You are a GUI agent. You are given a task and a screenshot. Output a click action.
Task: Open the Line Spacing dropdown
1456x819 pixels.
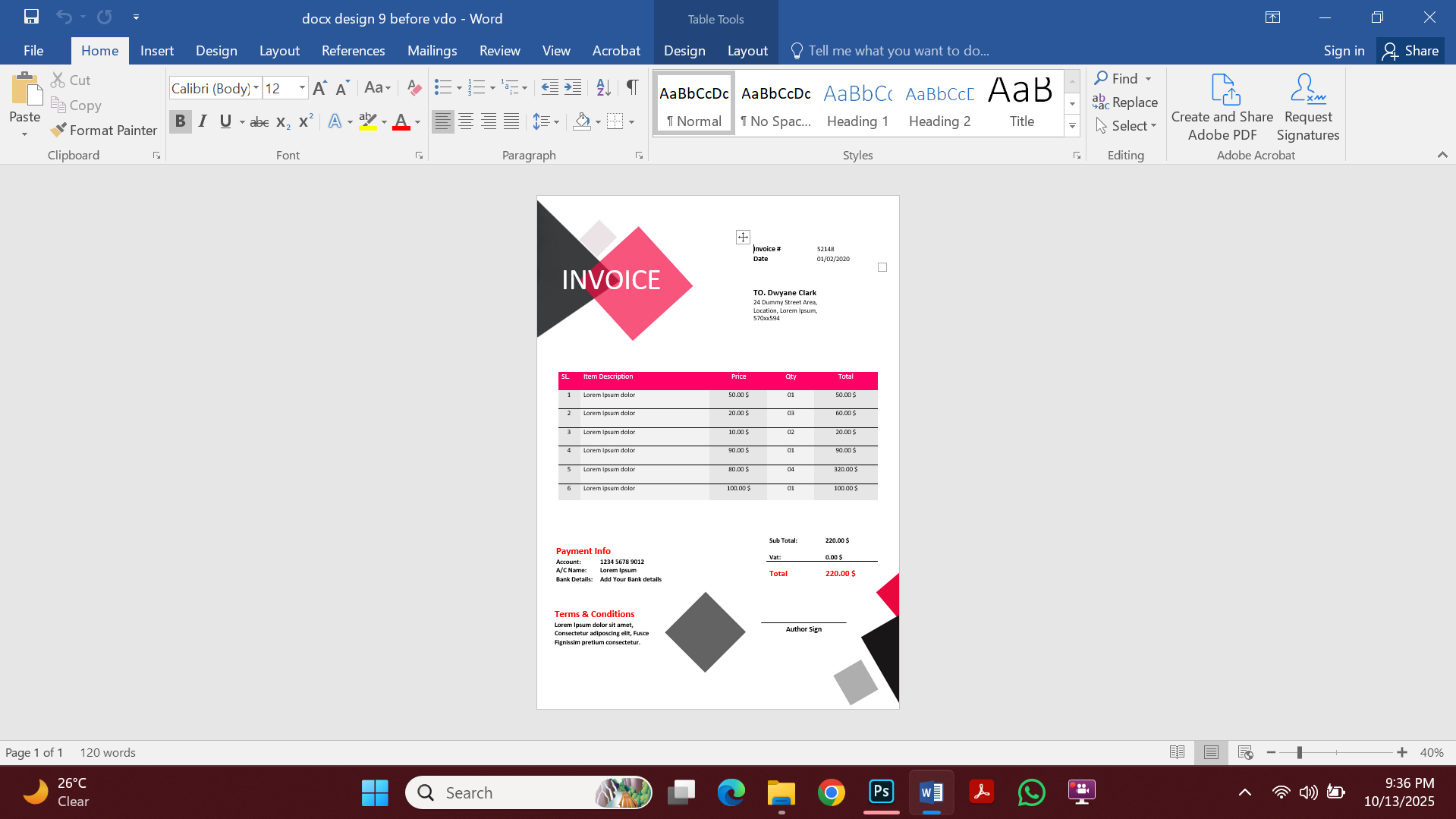click(546, 121)
